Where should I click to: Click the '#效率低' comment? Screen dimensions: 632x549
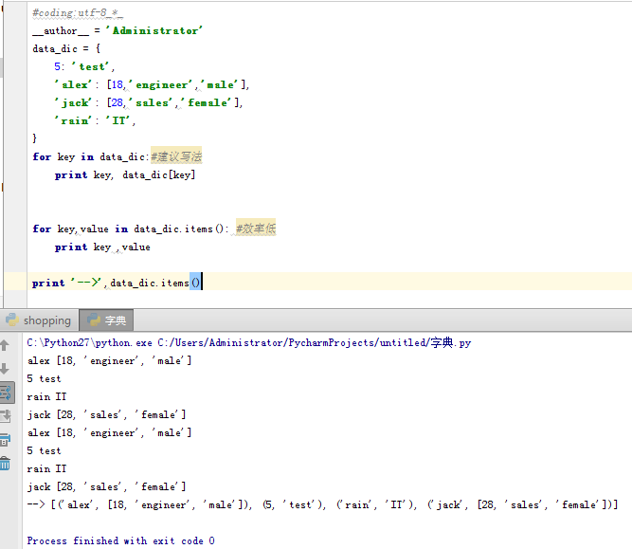256,229
